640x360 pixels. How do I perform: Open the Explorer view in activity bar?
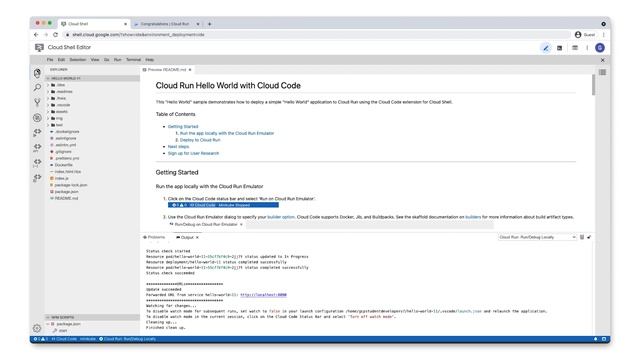coord(37,73)
